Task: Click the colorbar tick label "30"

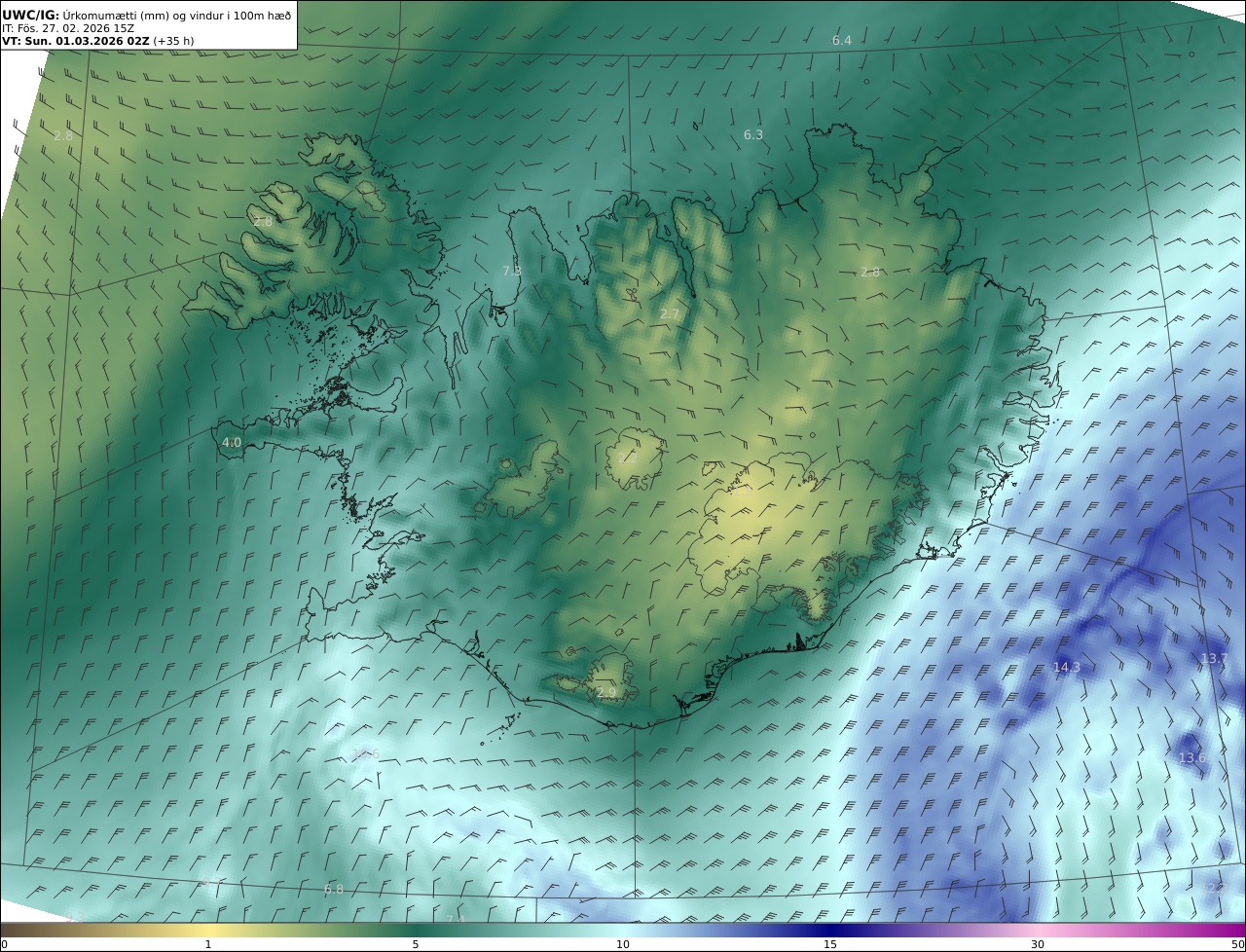Action: [1038, 944]
